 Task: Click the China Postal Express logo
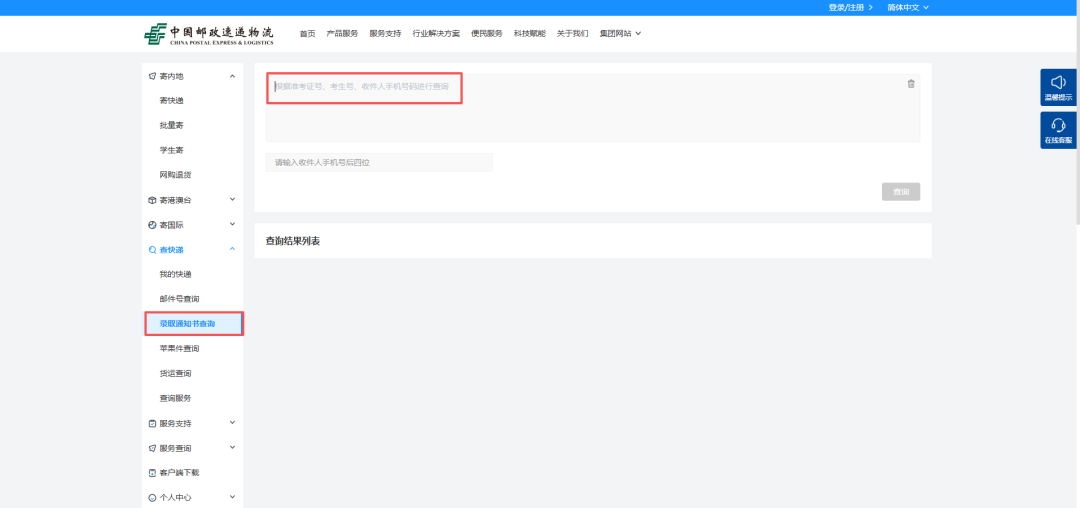tap(209, 34)
